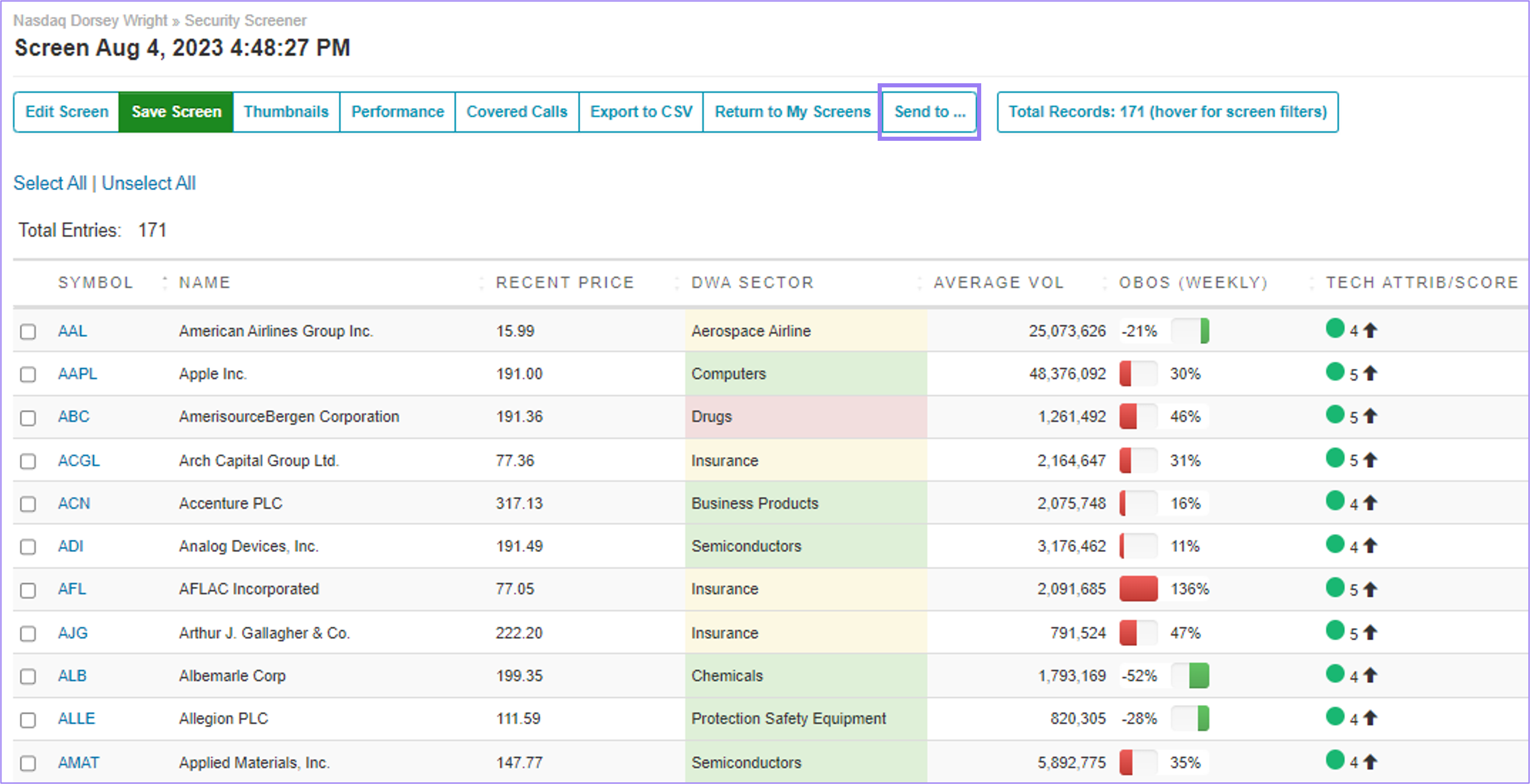Viewport: 1530px width, 784px height.
Task: Check the AMAT row checkbox
Action: [28, 763]
